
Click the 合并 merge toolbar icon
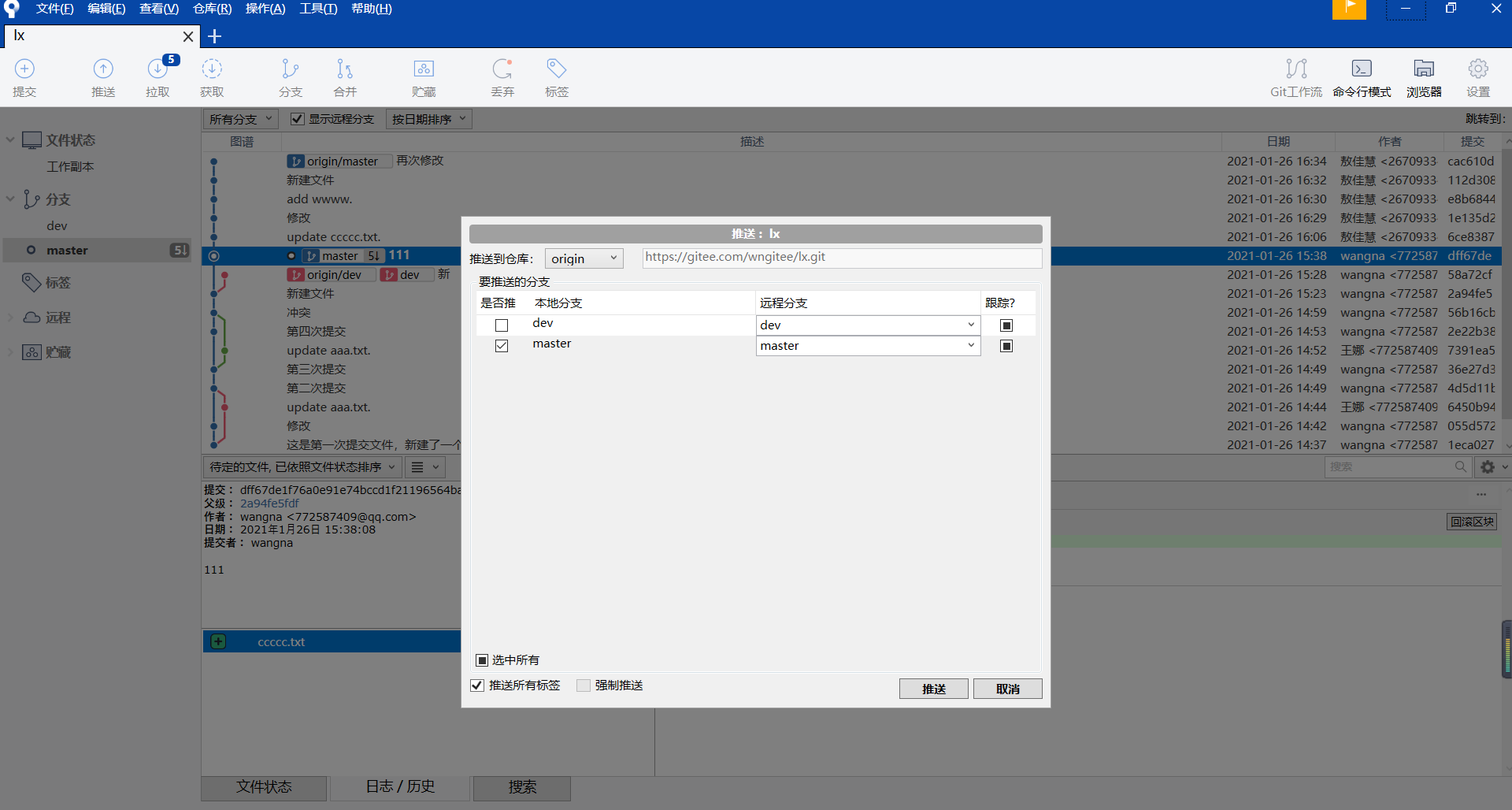(345, 69)
